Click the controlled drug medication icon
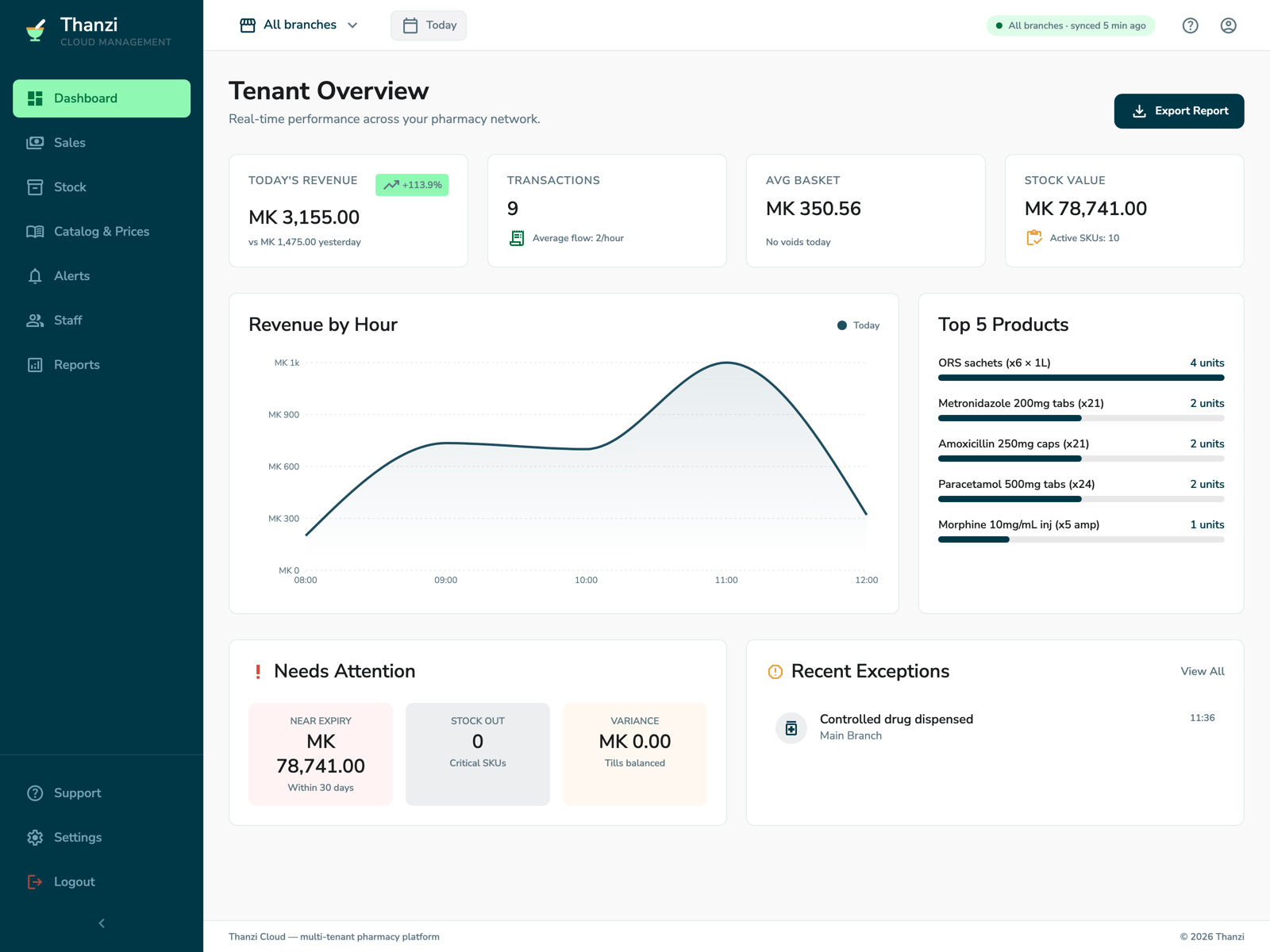Screen dimensions: 1270x952 click(x=791, y=727)
